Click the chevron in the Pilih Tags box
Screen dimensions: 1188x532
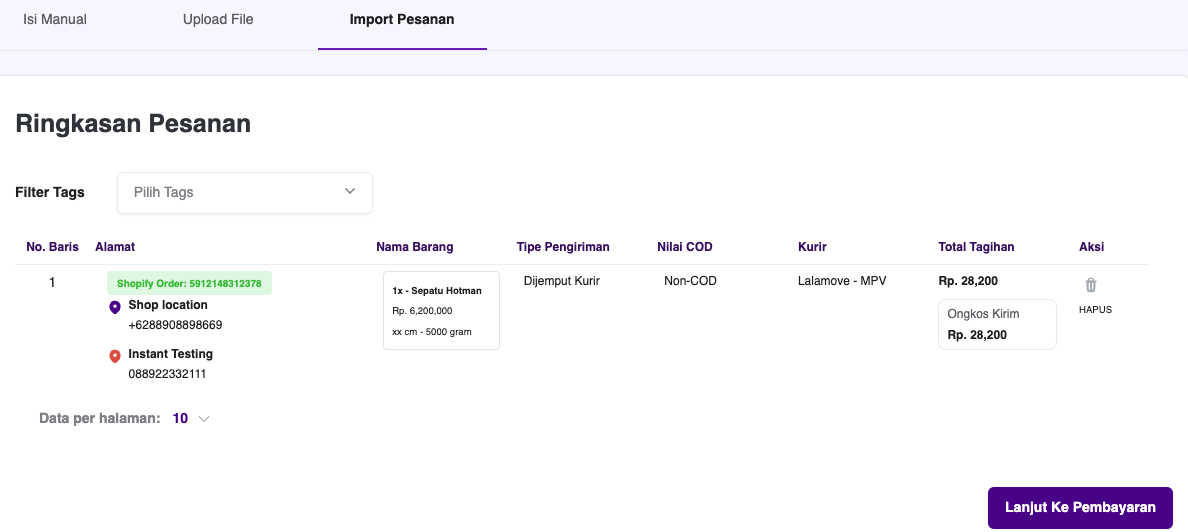[349, 192]
